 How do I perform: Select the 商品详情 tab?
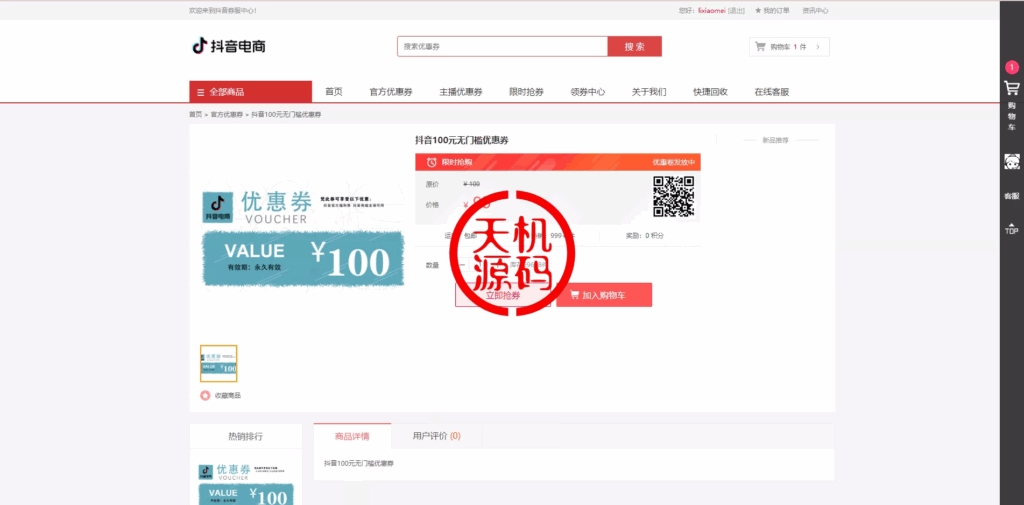click(352, 436)
